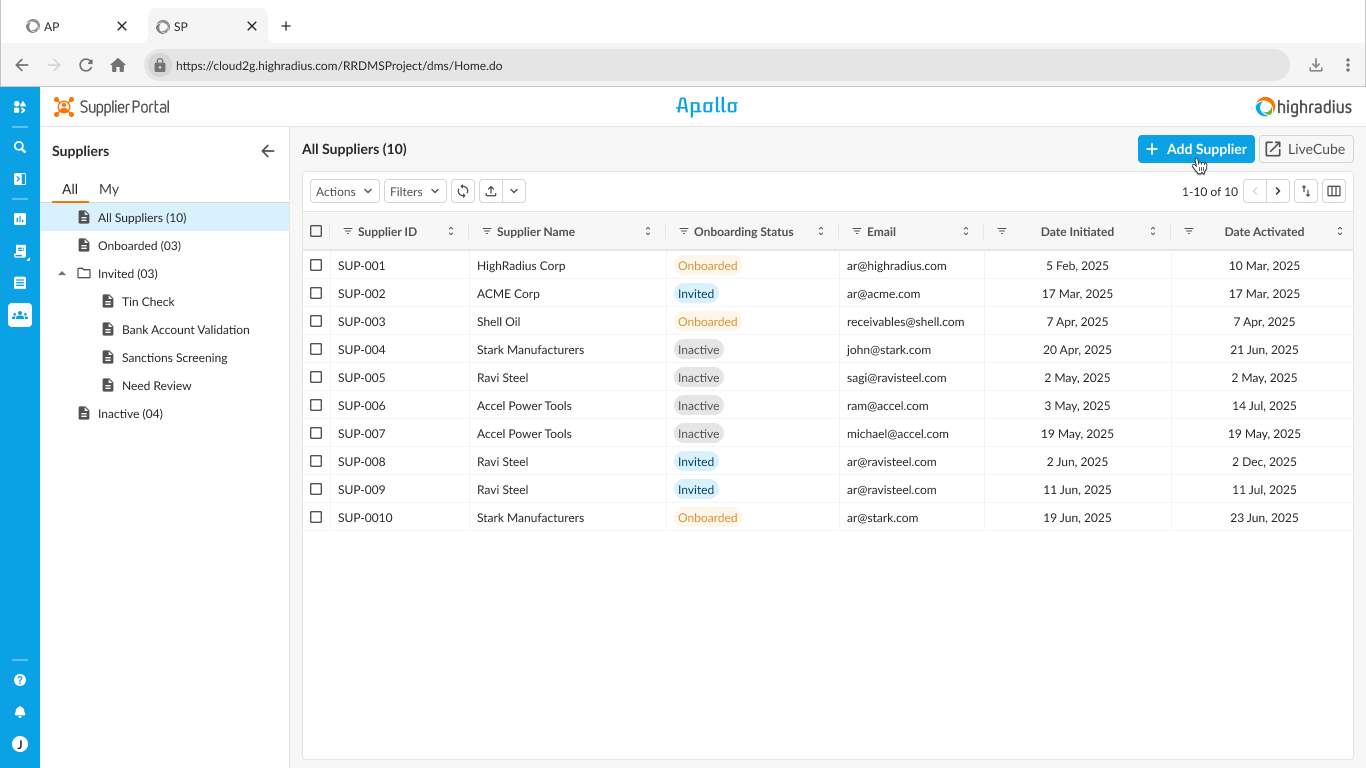Check the SUP-008 row checkbox
Screen dimensions: 1366x768
pos(316,461)
